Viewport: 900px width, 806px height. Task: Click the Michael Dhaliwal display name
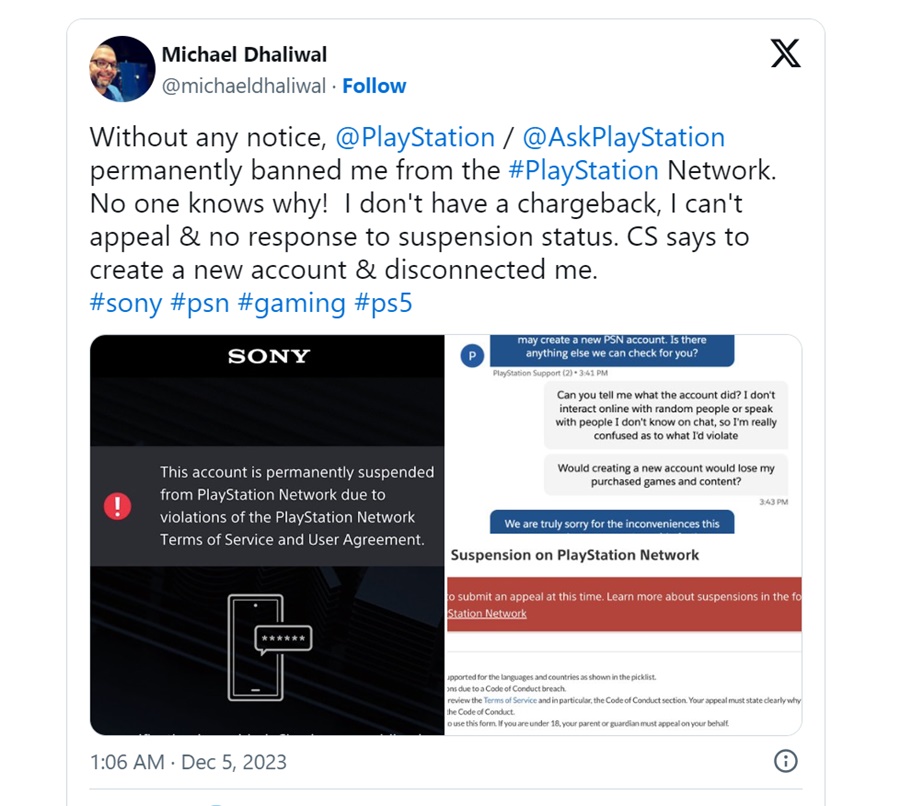245,55
